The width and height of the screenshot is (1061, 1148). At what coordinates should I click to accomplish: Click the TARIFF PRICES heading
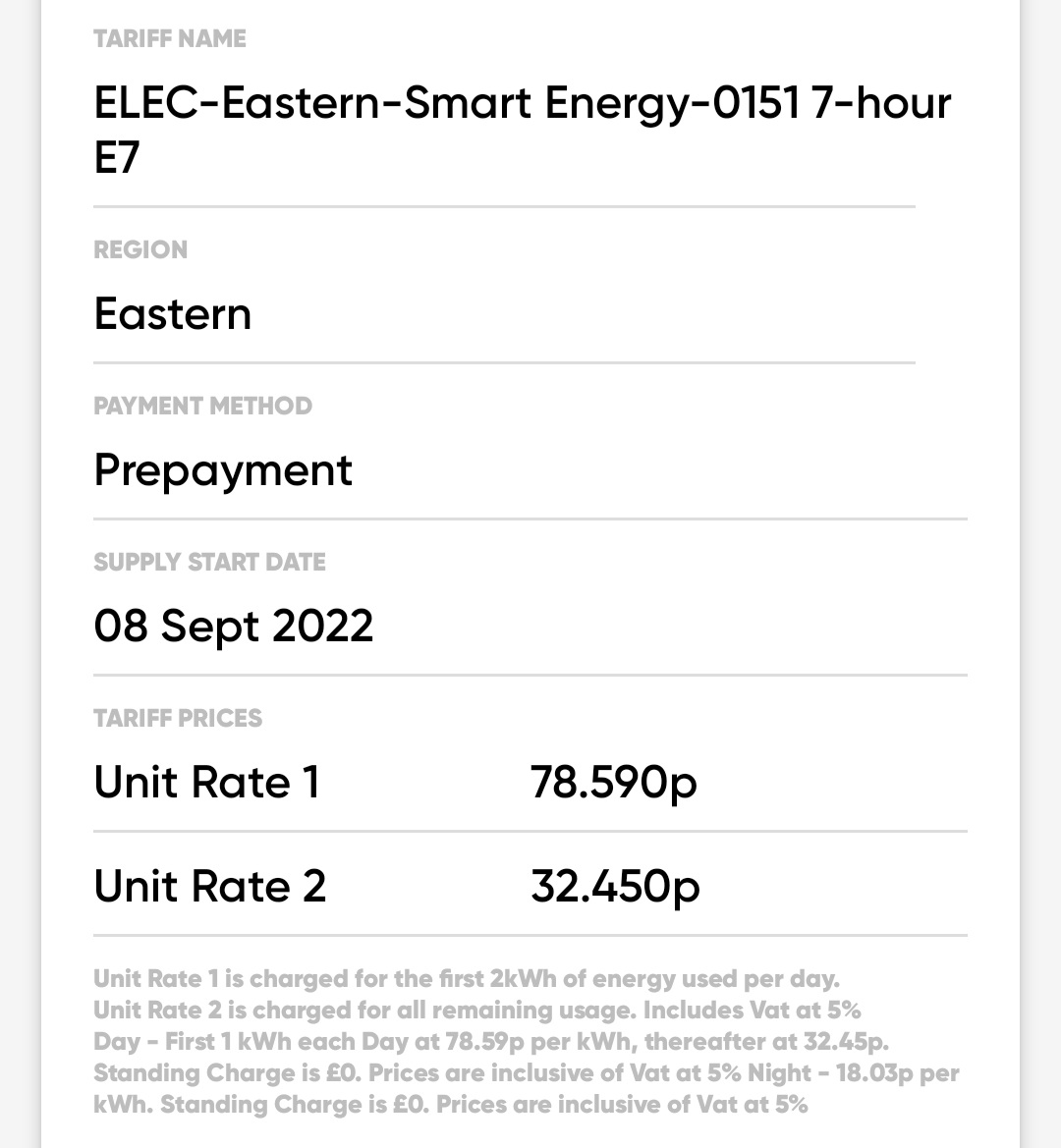(178, 718)
